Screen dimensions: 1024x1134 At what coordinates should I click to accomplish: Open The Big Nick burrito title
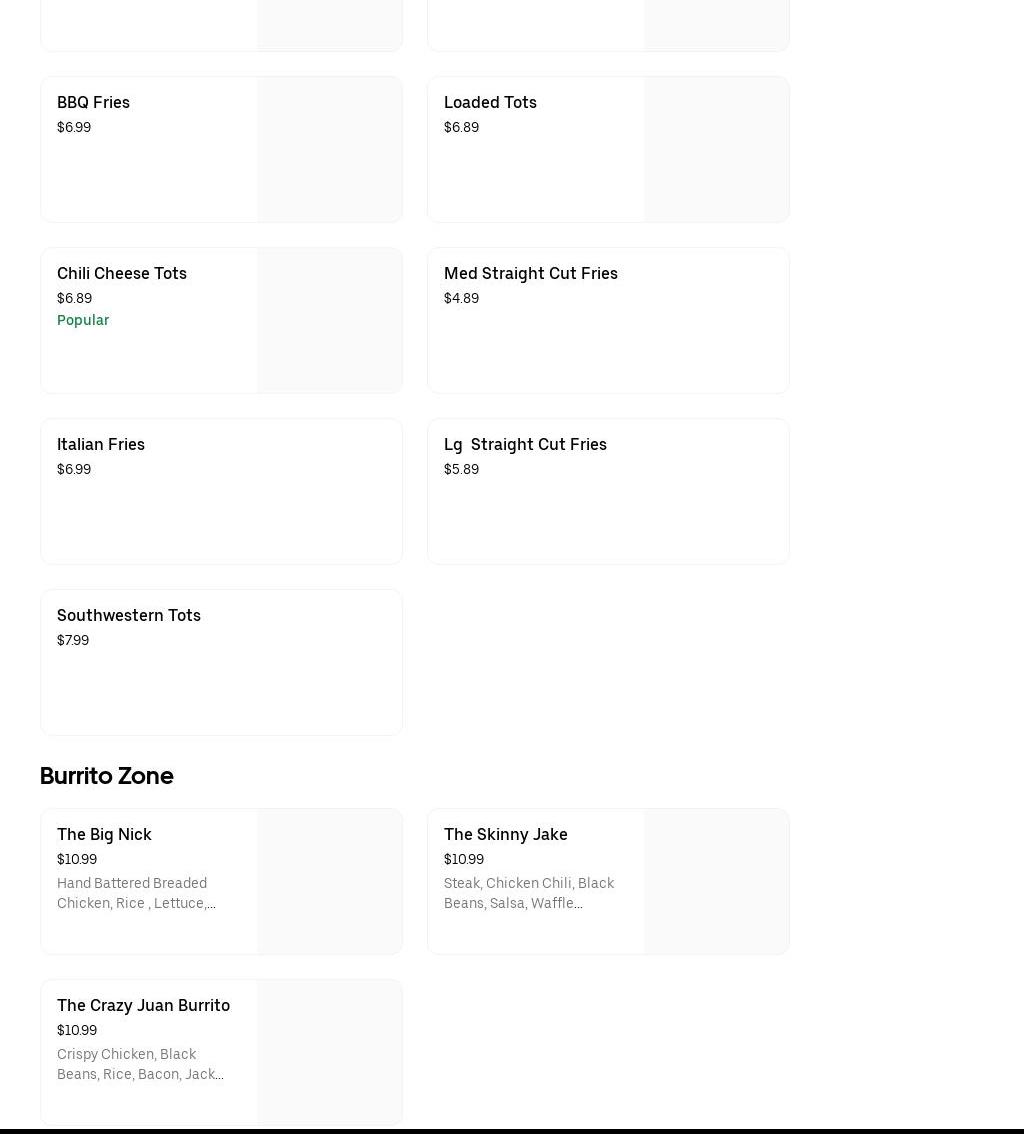(104, 834)
